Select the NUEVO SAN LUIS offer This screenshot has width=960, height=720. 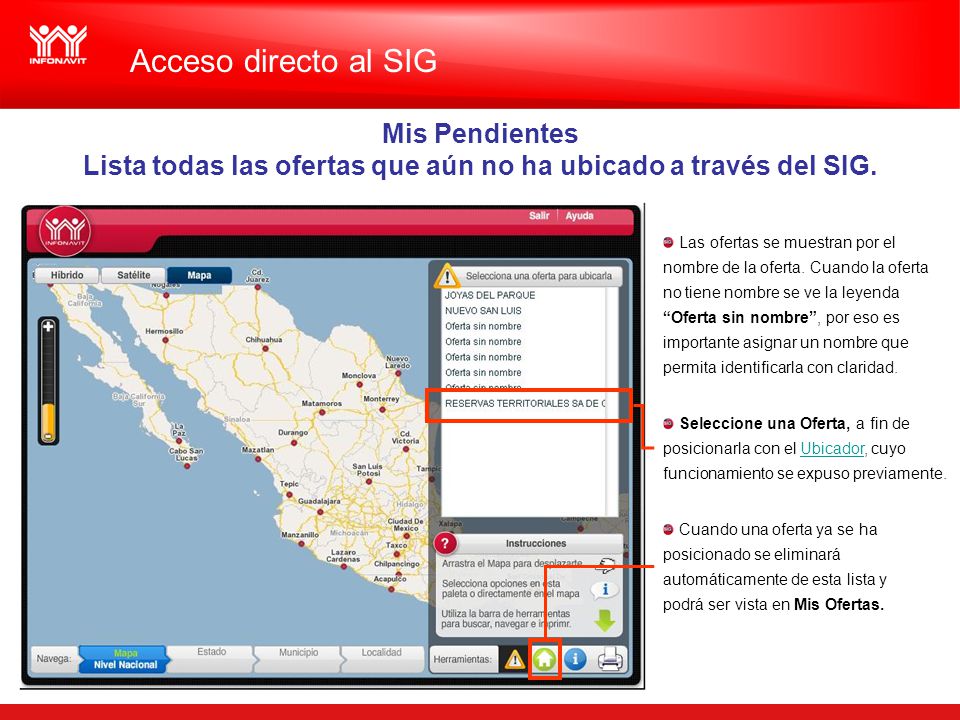483,310
